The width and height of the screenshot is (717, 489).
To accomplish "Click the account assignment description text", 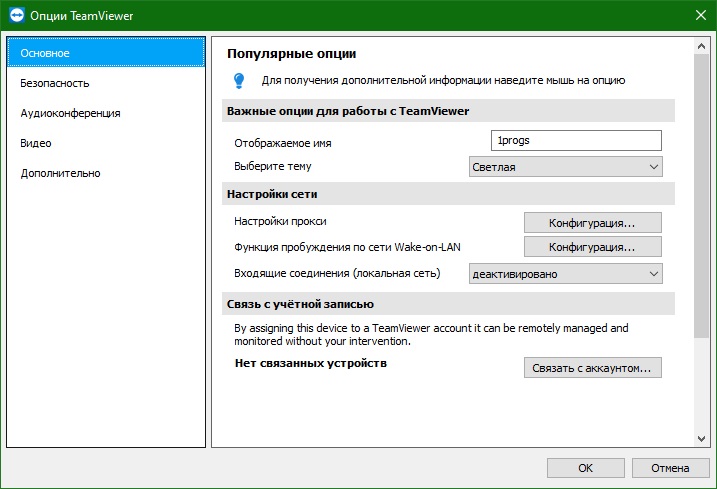I will [x=431, y=334].
